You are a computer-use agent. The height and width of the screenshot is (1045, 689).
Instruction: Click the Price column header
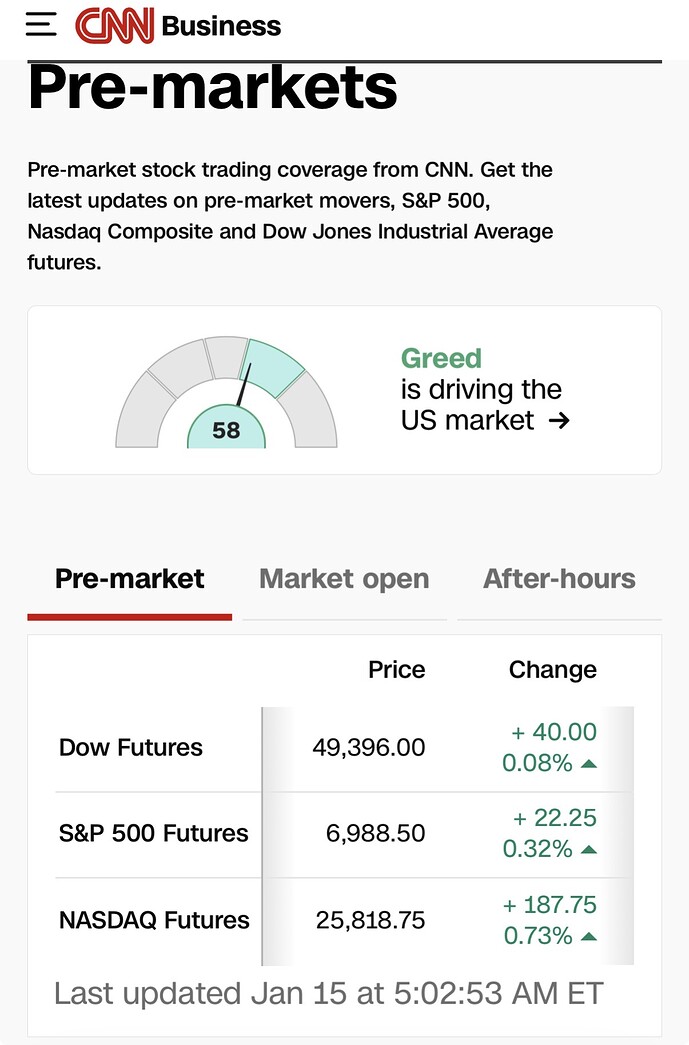click(397, 670)
